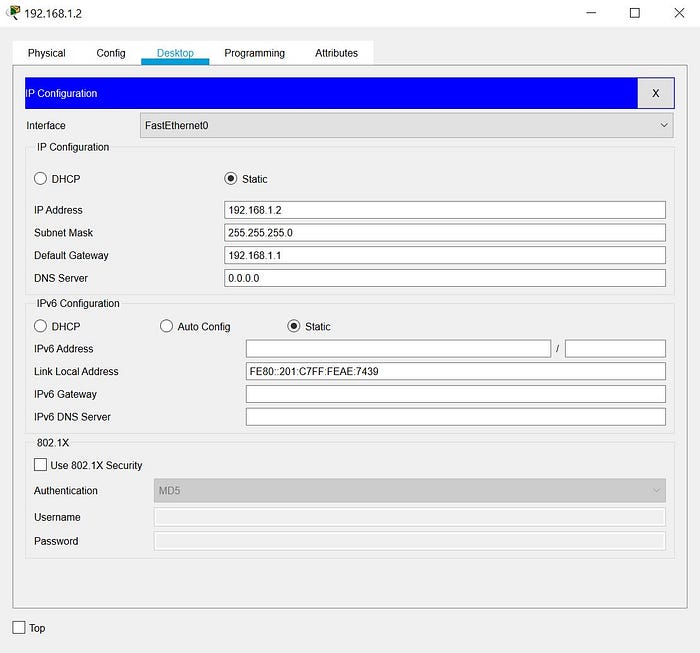Click the IPv6 Address input field
The width and height of the screenshot is (700, 653).
[x=398, y=349]
